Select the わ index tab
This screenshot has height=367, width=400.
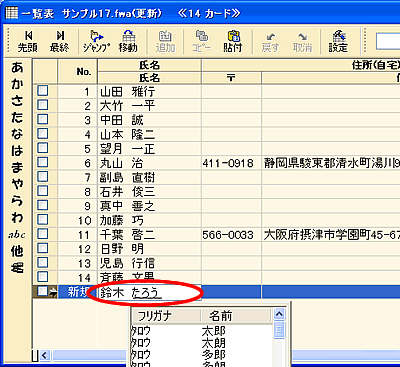pos(17,217)
